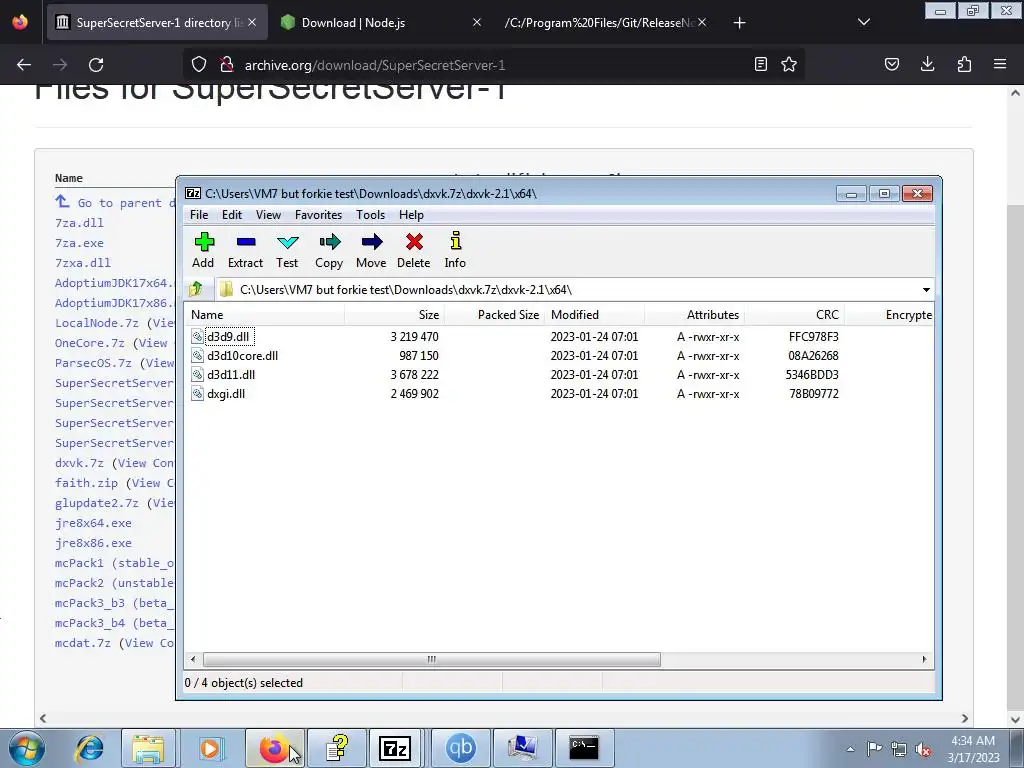Open the list all tabs chevron in Firefox

click(x=863, y=22)
